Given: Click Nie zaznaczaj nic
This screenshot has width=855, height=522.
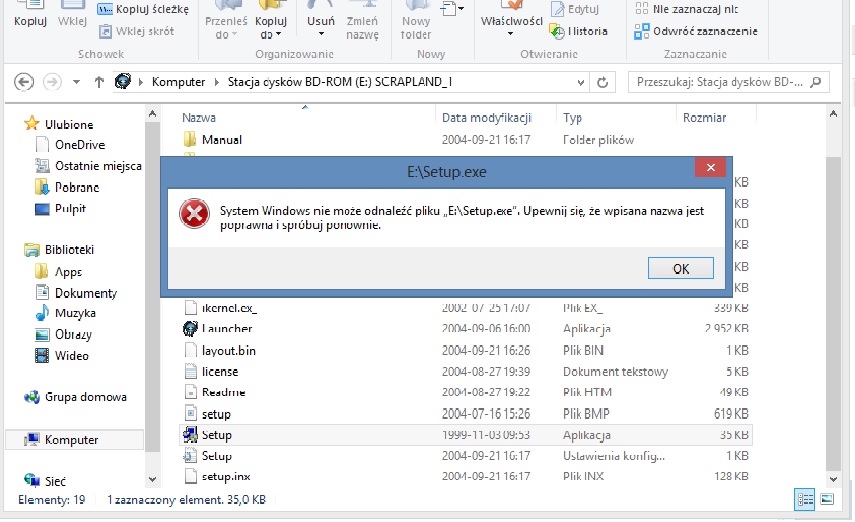Looking at the screenshot, I should 687,9.
